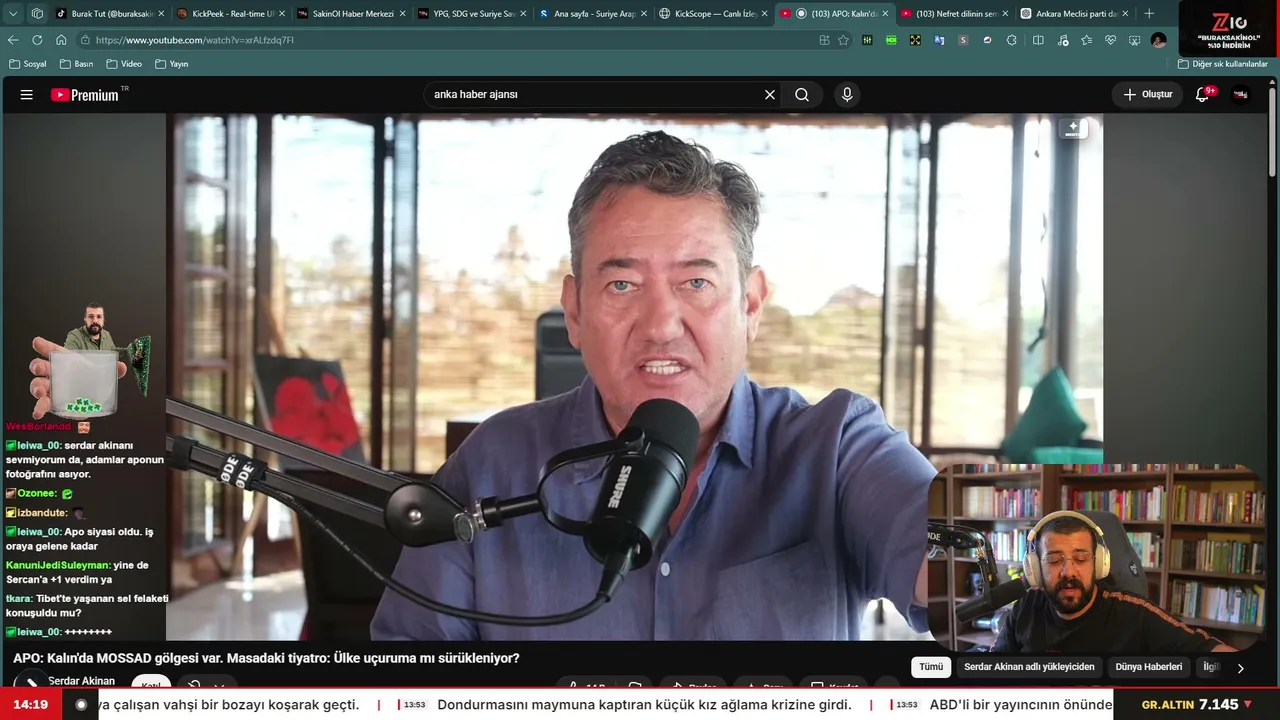Viewport: 1280px width, 720px height.
Task: Select Serdar Akinan adlı yükleyiciden chip
Action: click(x=1029, y=667)
